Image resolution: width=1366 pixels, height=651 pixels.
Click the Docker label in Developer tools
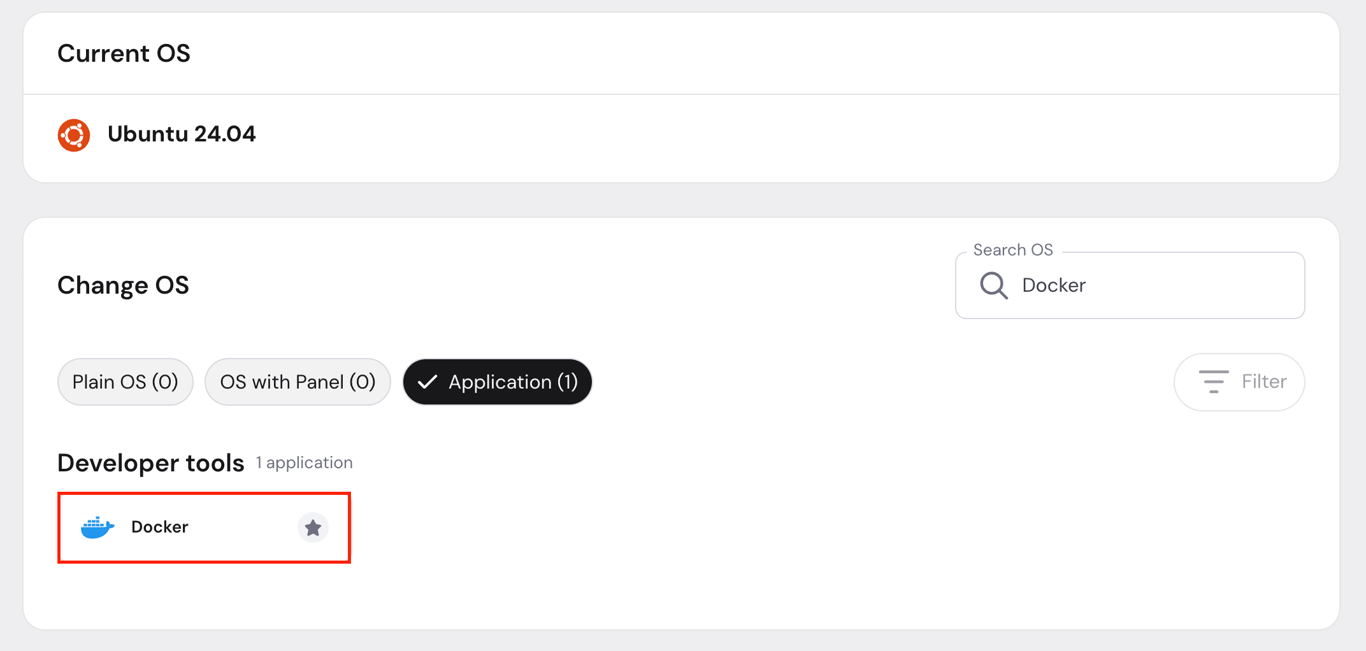pyautogui.click(x=158, y=527)
